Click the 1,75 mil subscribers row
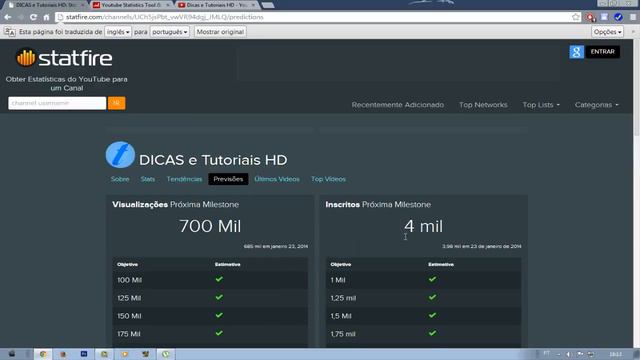Screen dimensions: 640x360 click(x=423, y=334)
